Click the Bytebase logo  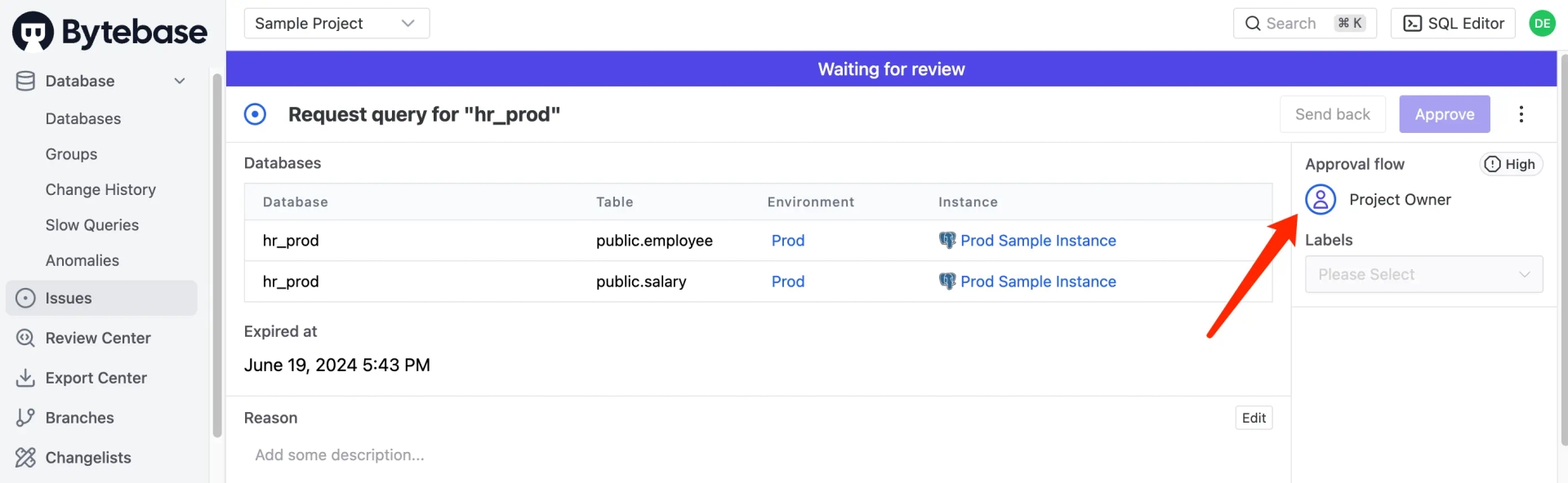109,32
